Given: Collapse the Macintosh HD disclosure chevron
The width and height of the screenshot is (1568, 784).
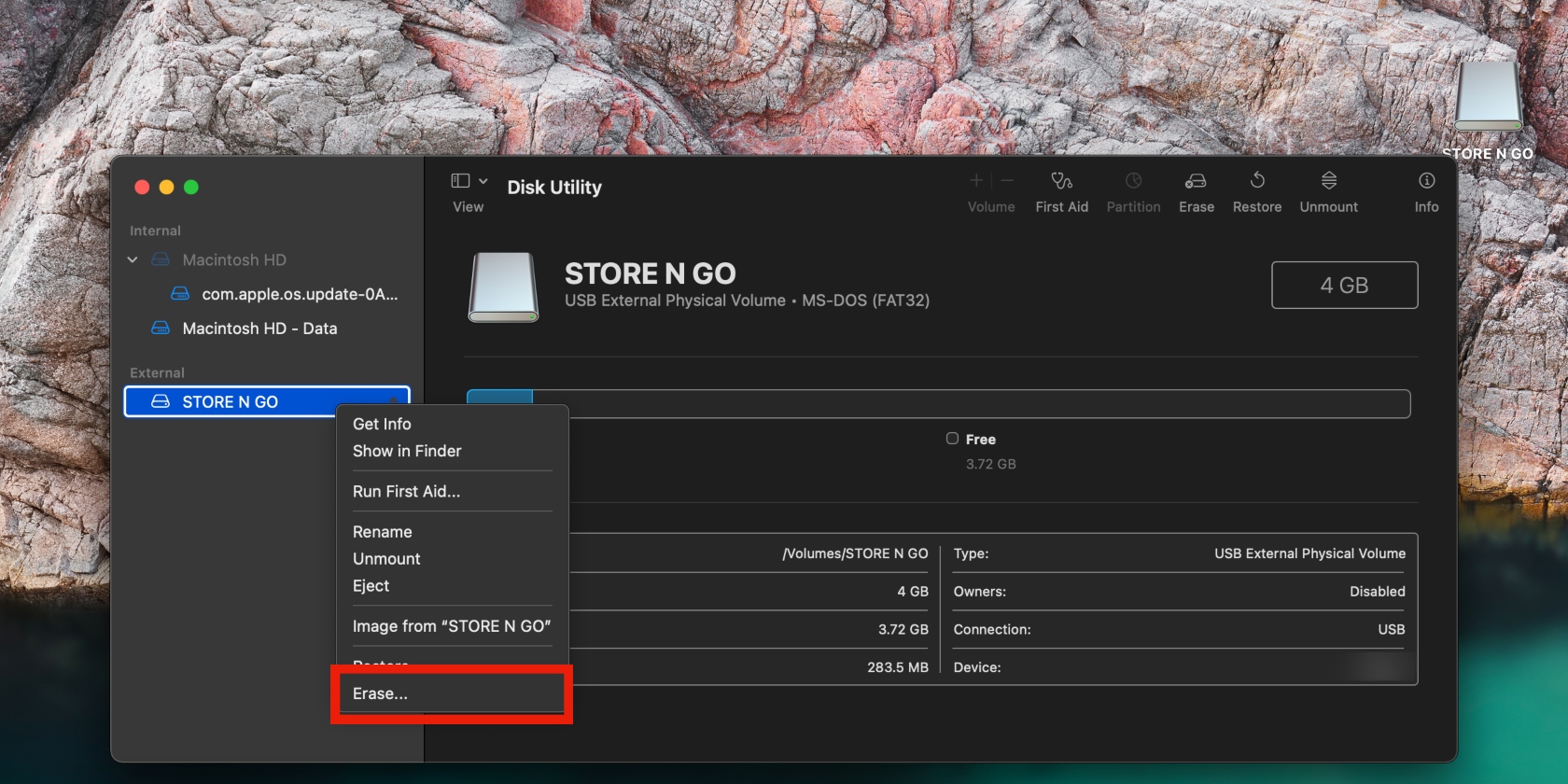Looking at the screenshot, I should [x=133, y=259].
